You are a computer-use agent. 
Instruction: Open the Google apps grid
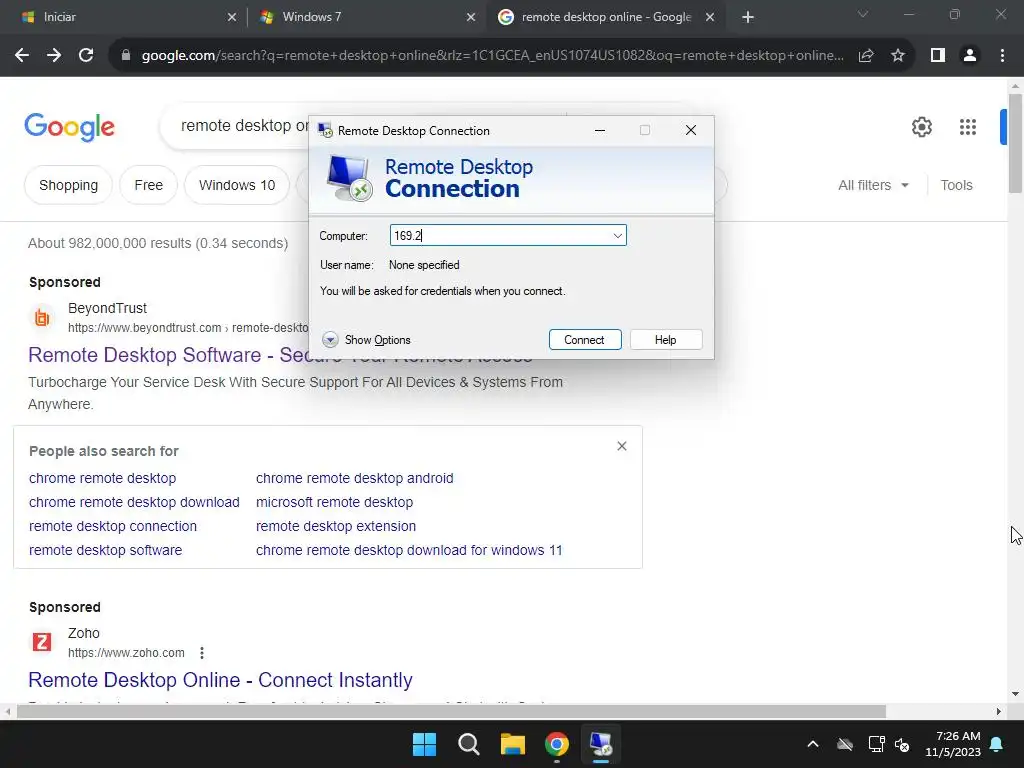click(x=967, y=127)
